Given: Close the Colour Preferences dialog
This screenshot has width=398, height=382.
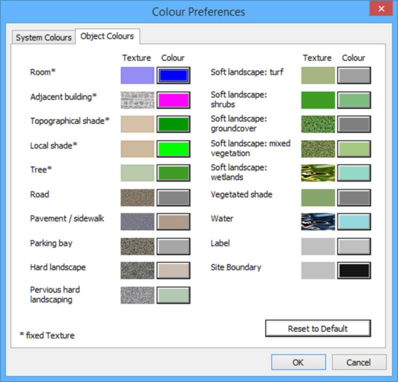Looking at the screenshot, I should (x=381, y=9).
